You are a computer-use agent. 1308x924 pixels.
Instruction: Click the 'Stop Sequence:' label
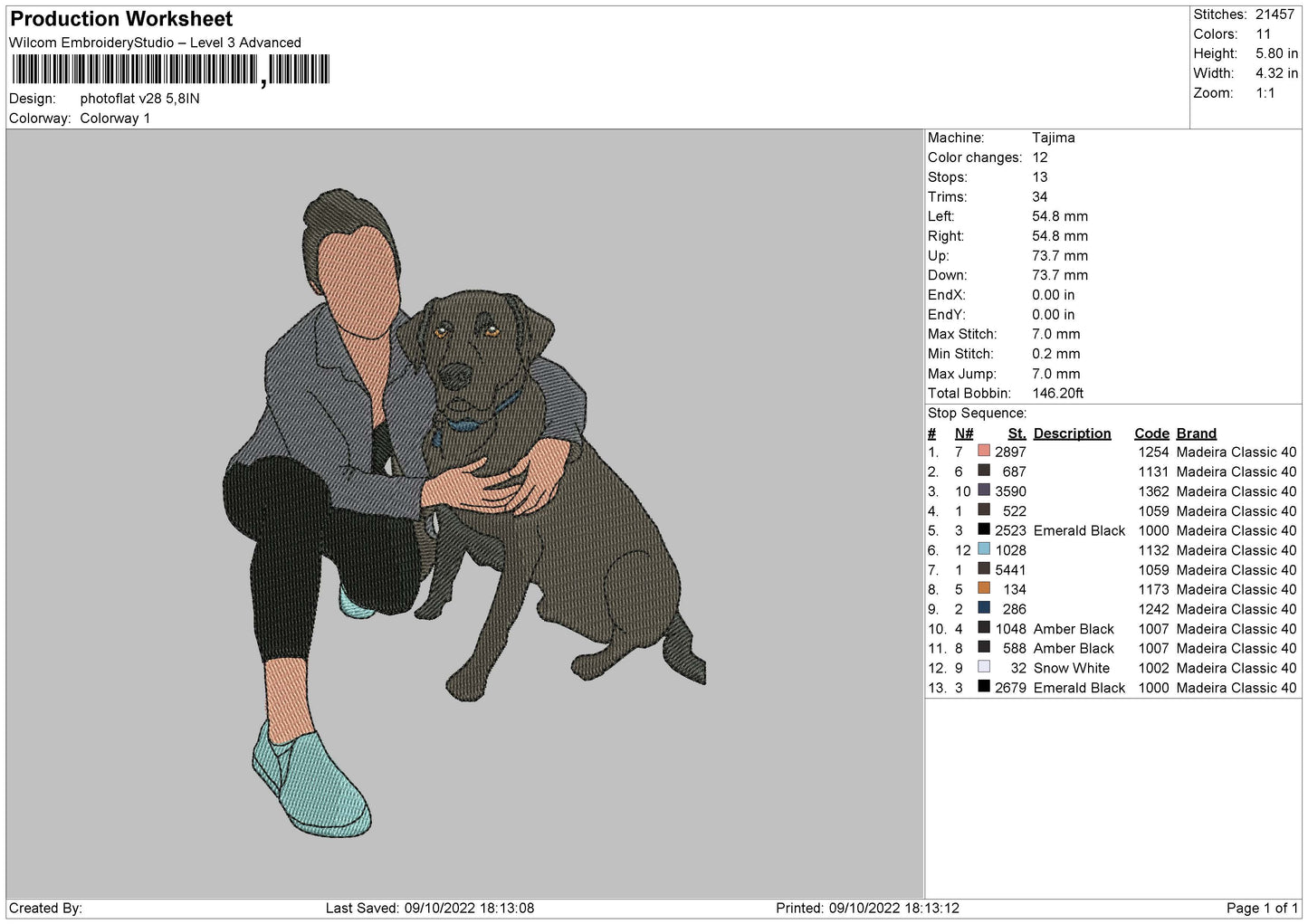977,414
